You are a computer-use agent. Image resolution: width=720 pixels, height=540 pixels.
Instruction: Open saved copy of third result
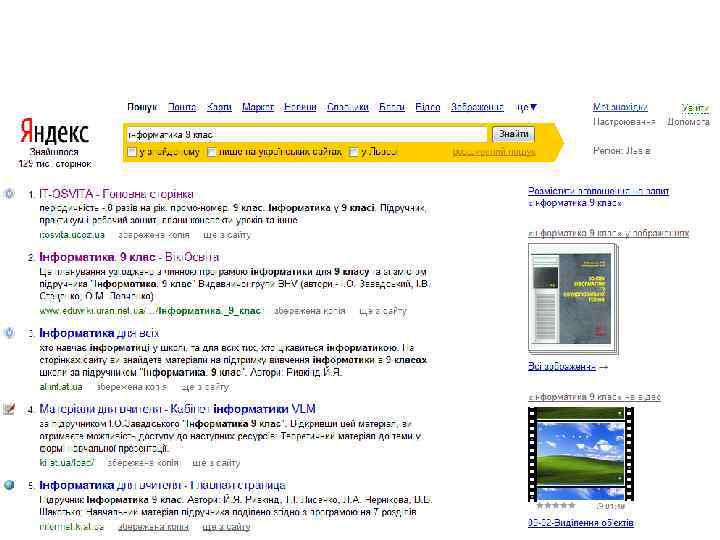[x=131, y=387]
